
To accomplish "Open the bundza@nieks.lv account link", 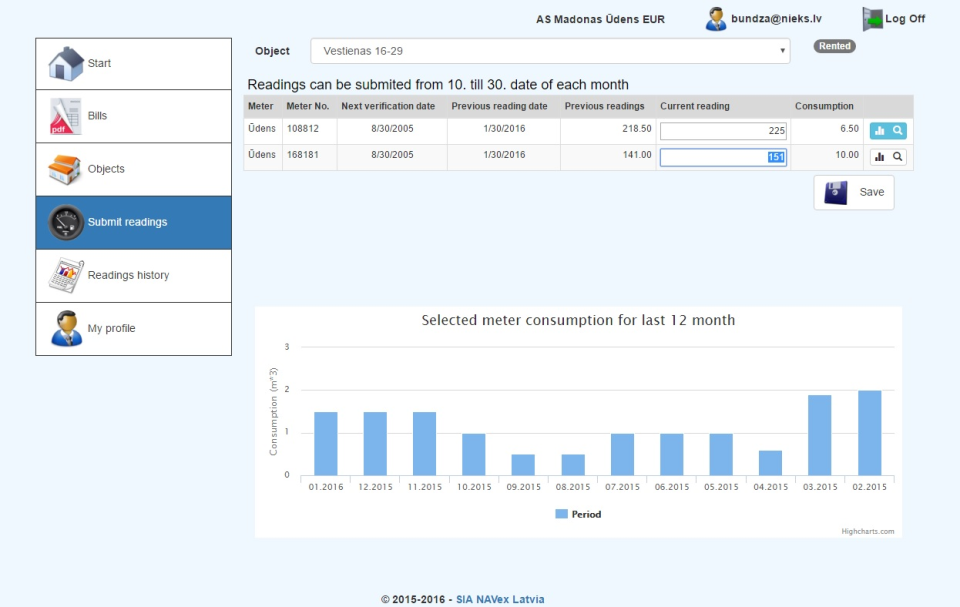I will click(776, 19).
